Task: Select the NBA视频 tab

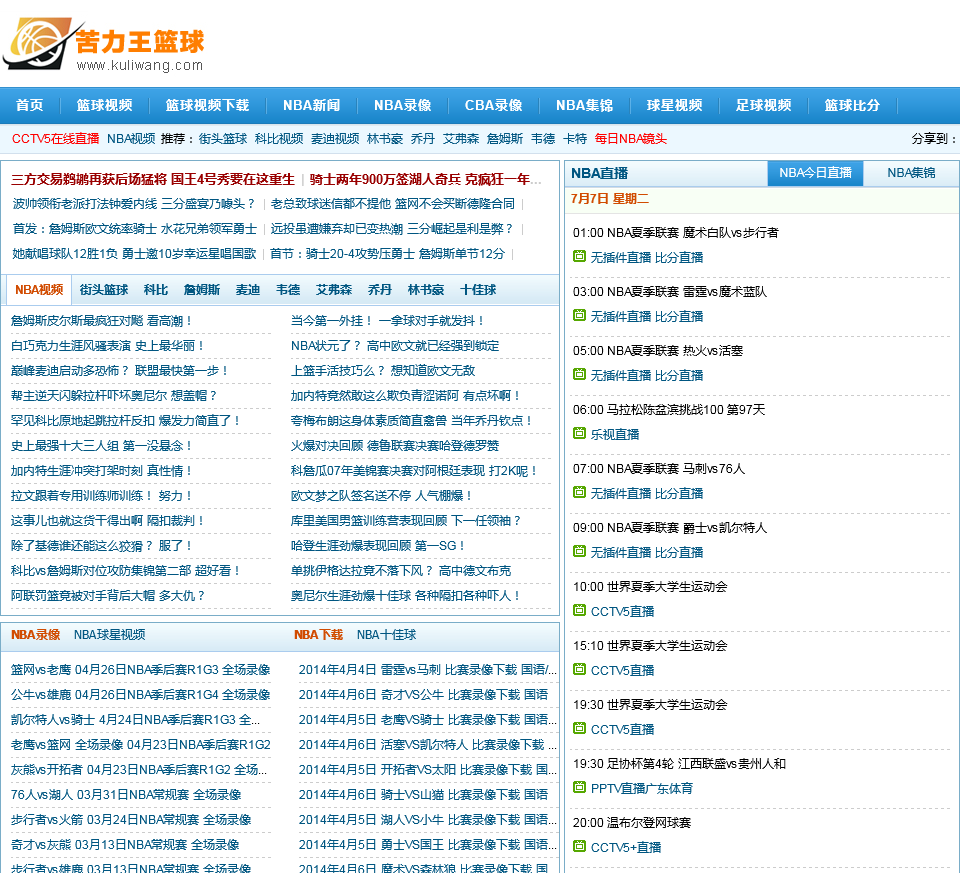Action: point(39,290)
